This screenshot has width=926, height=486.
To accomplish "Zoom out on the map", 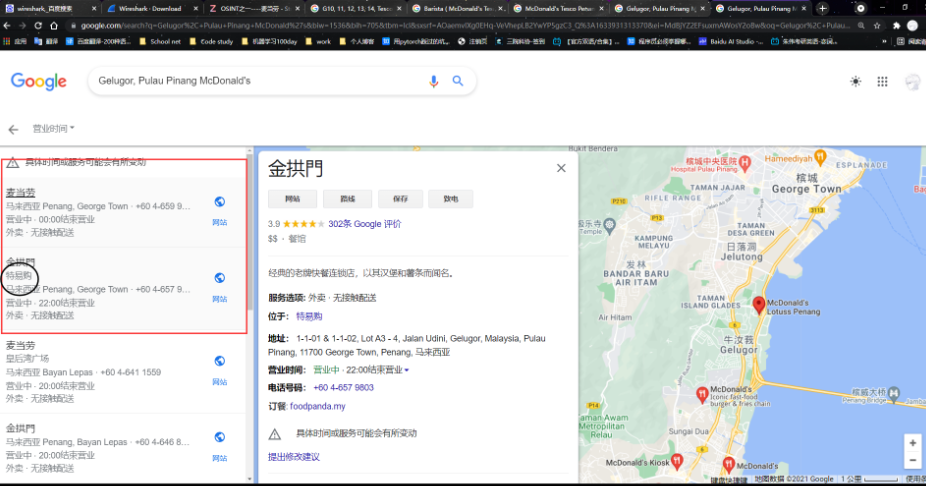I will 912,460.
